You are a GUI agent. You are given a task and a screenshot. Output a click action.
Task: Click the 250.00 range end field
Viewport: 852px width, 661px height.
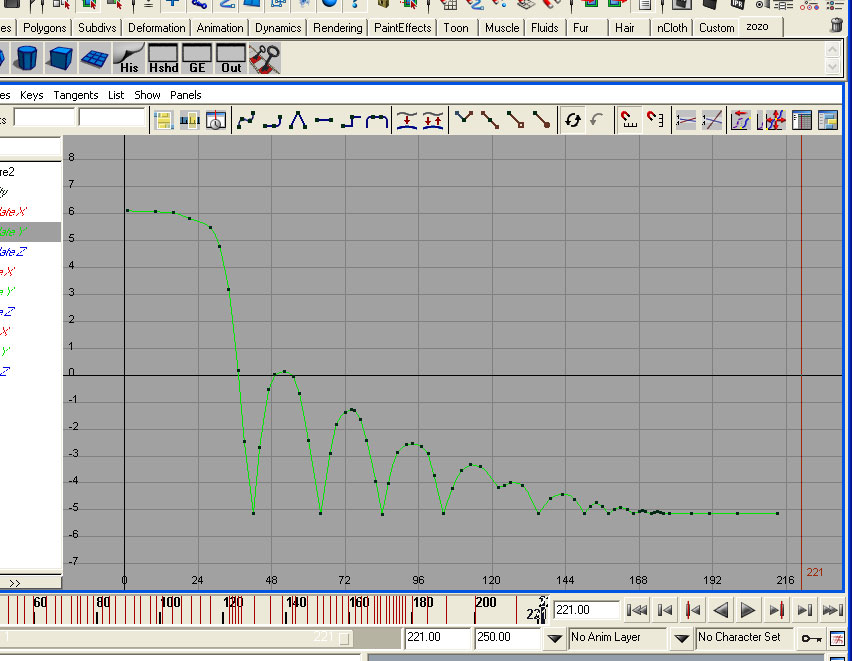pos(506,637)
